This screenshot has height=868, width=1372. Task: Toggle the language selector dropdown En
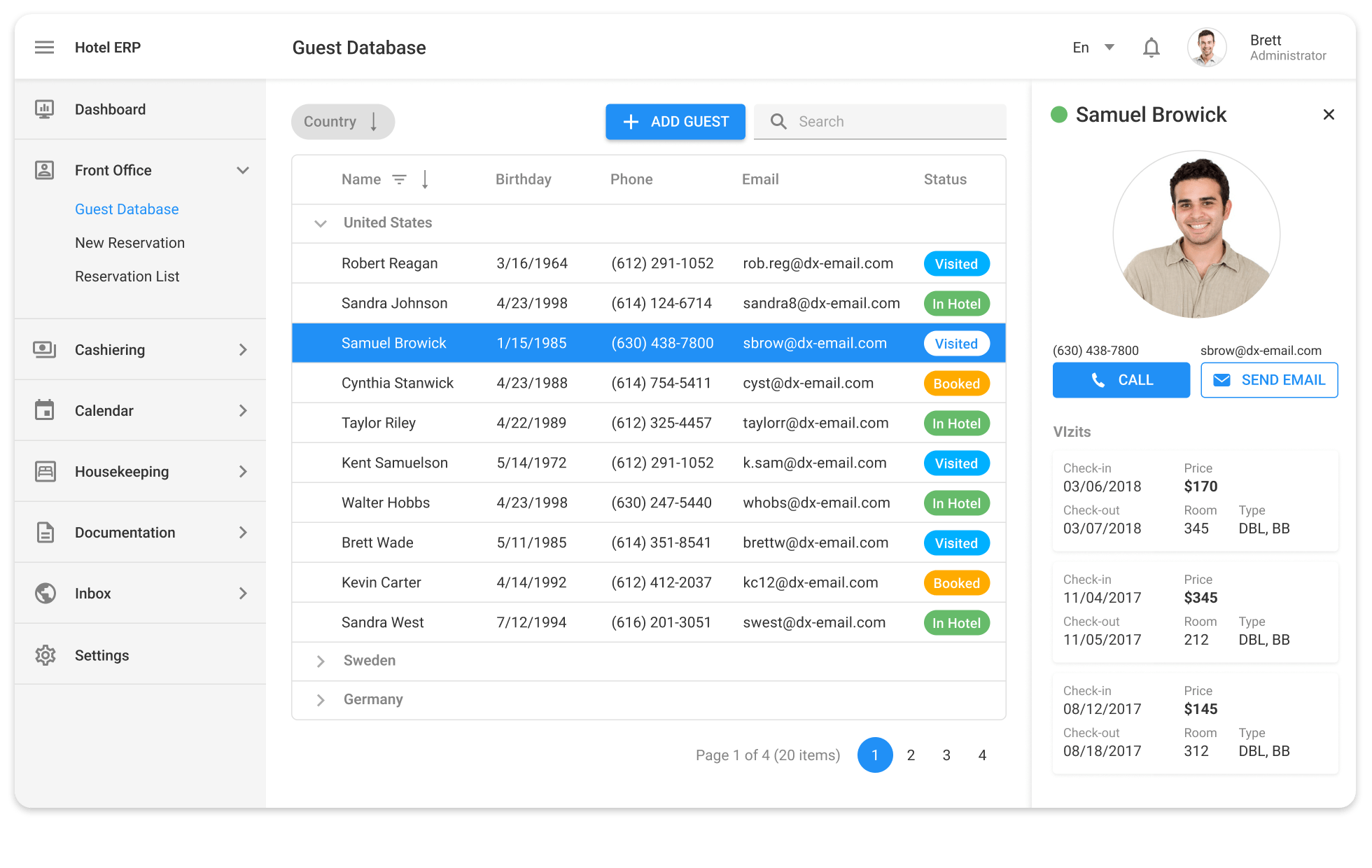pyautogui.click(x=1094, y=47)
